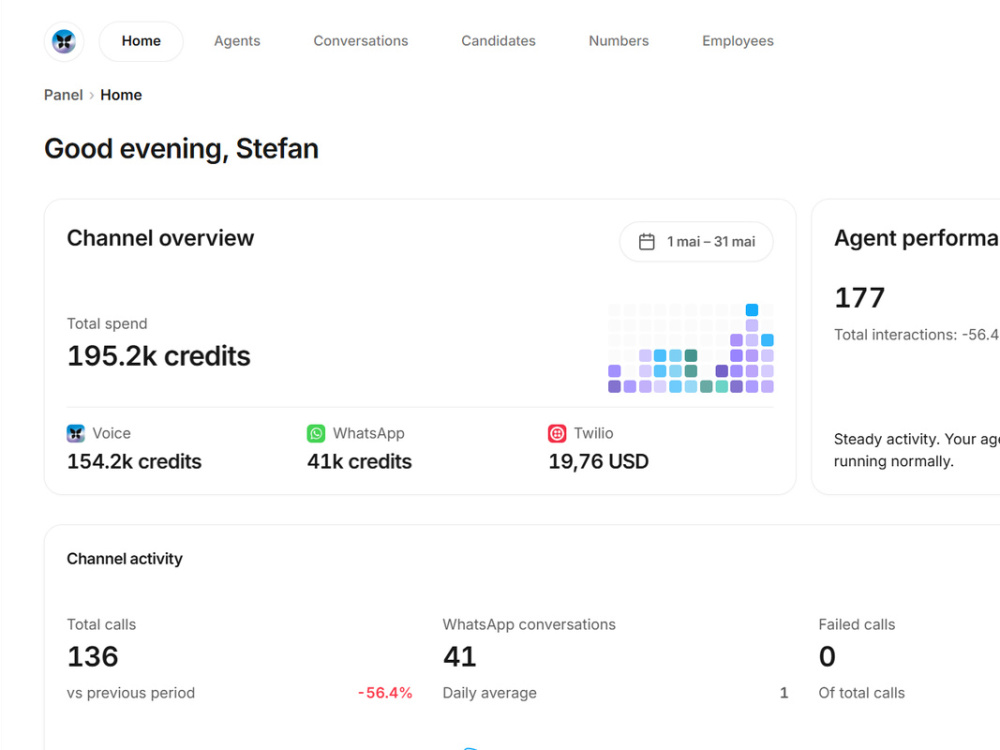
Task: Click the WhatsApp channel icon
Action: (x=316, y=434)
